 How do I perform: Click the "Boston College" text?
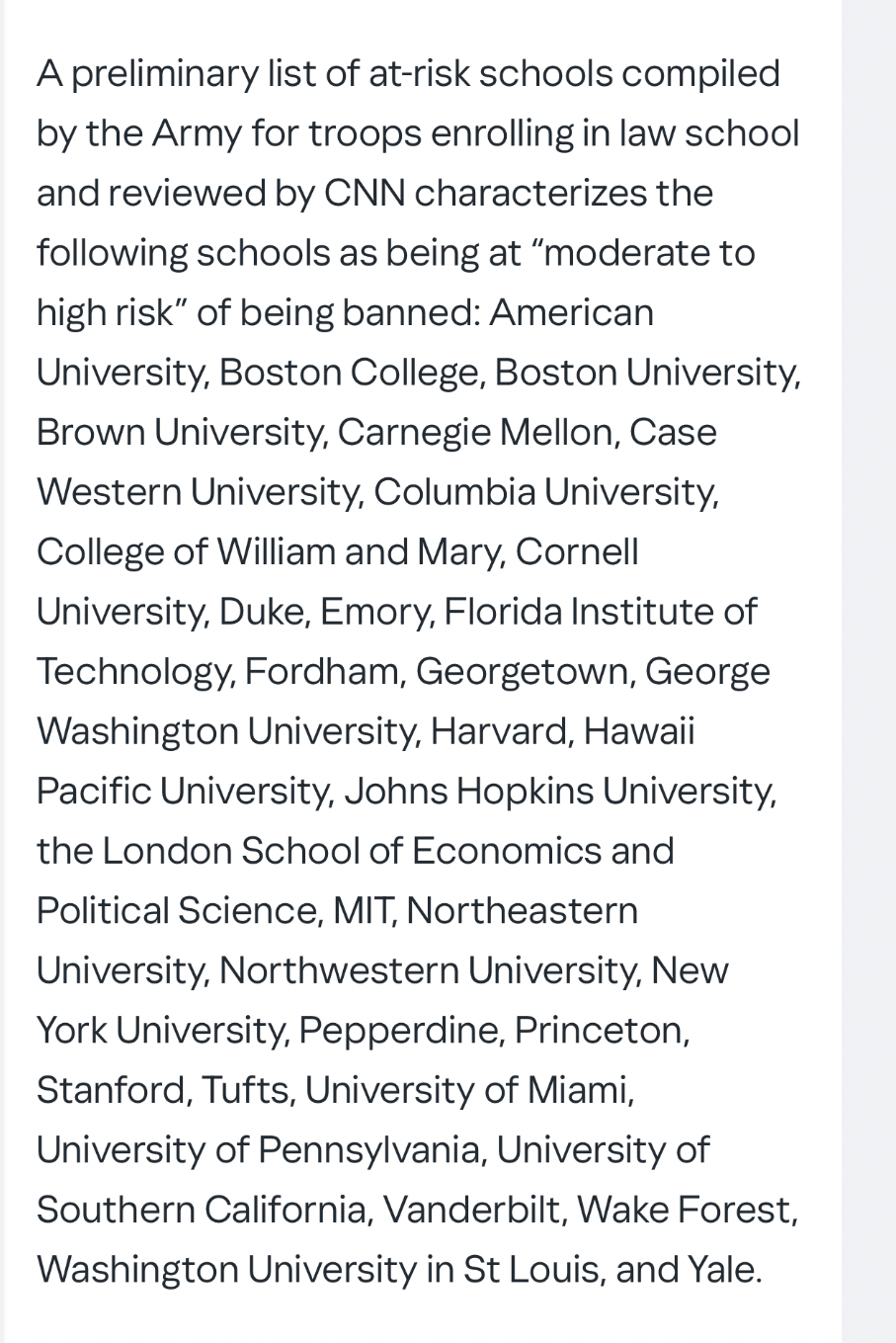tap(350, 373)
